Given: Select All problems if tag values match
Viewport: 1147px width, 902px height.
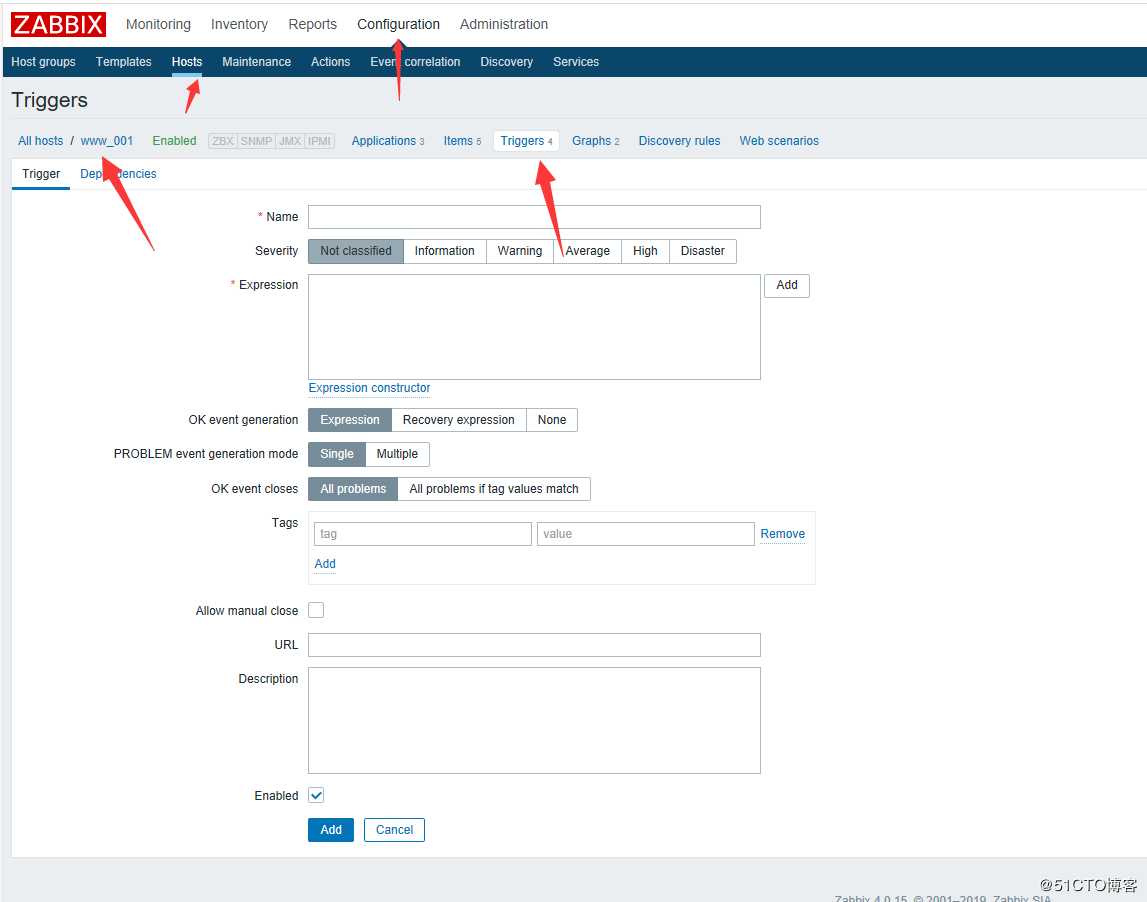Looking at the screenshot, I should tap(494, 489).
